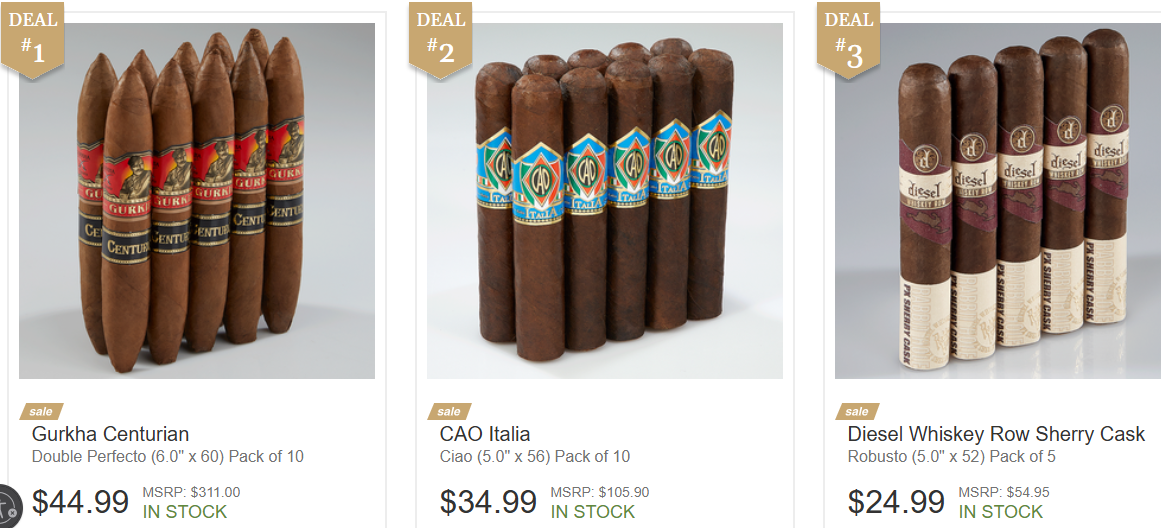Click the Deal #2 ribbon badge
The image size is (1161, 528).
pyautogui.click(x=440, y=39)
